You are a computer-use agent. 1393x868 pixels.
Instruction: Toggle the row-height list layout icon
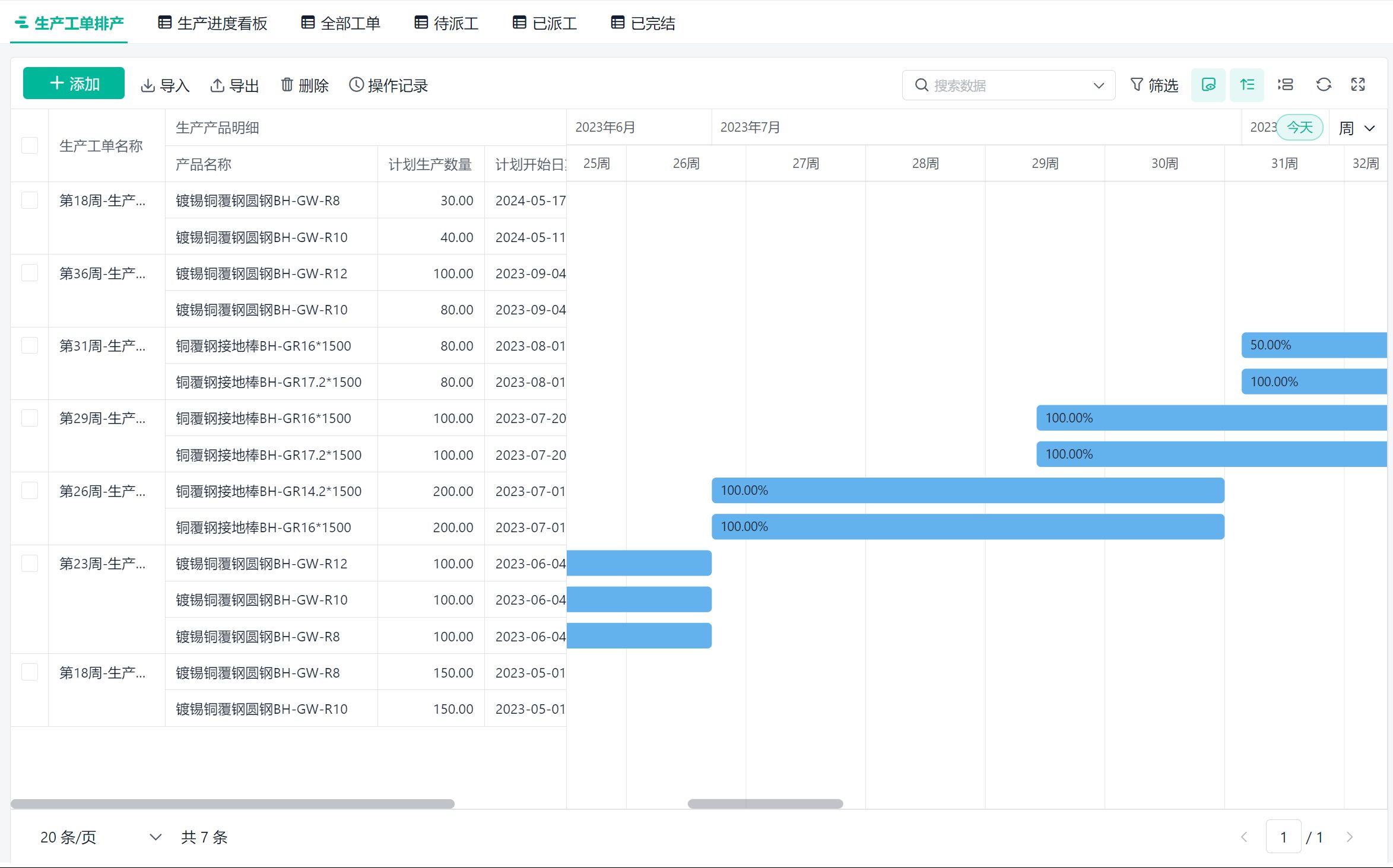(1286, 85)
